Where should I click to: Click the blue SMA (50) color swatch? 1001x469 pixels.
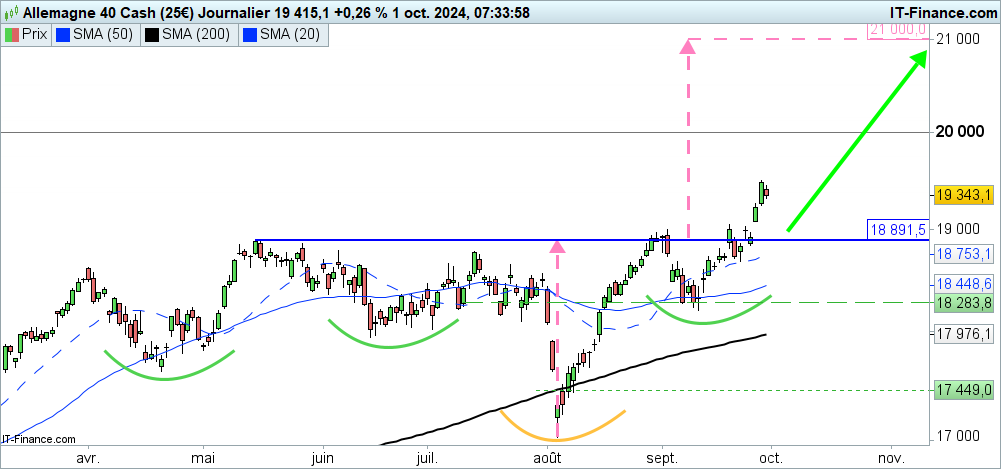[65, 34]
